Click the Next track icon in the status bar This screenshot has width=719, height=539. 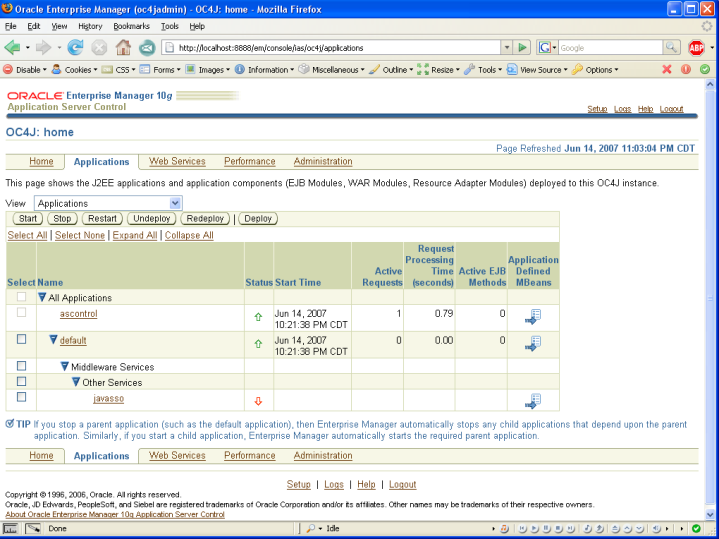tap(570, 528)
